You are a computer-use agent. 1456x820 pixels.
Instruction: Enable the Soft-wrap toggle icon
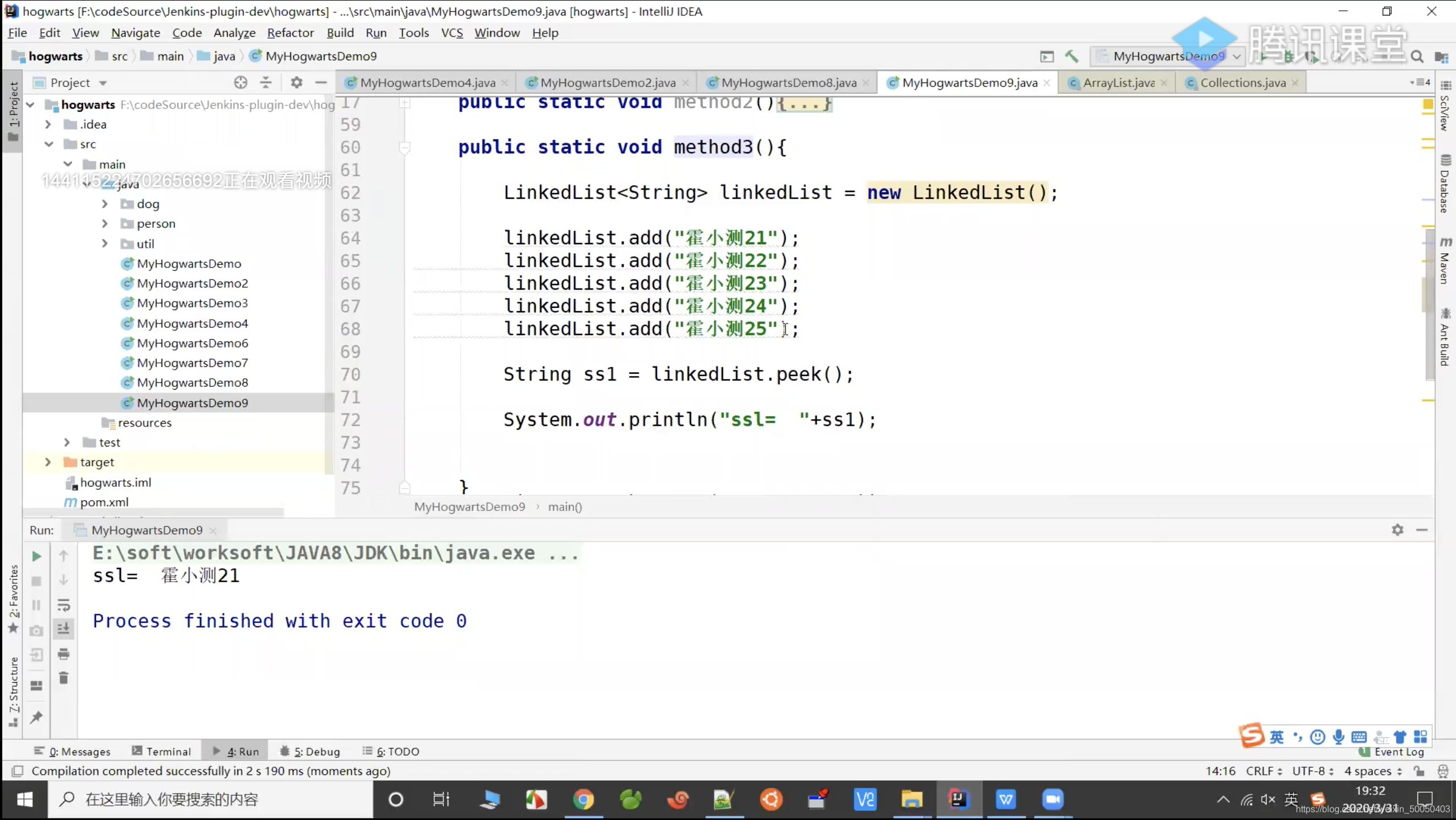[63, 605]
